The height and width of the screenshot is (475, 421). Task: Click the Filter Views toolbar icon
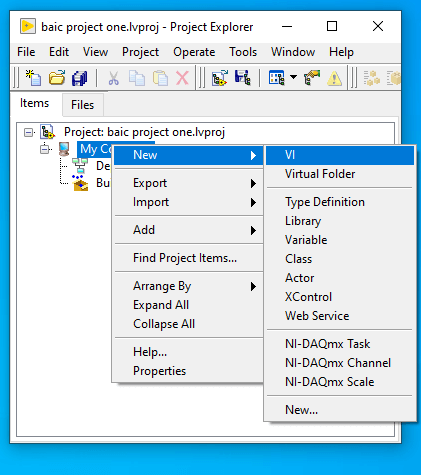pyautogui.click(x=276, y=78)
